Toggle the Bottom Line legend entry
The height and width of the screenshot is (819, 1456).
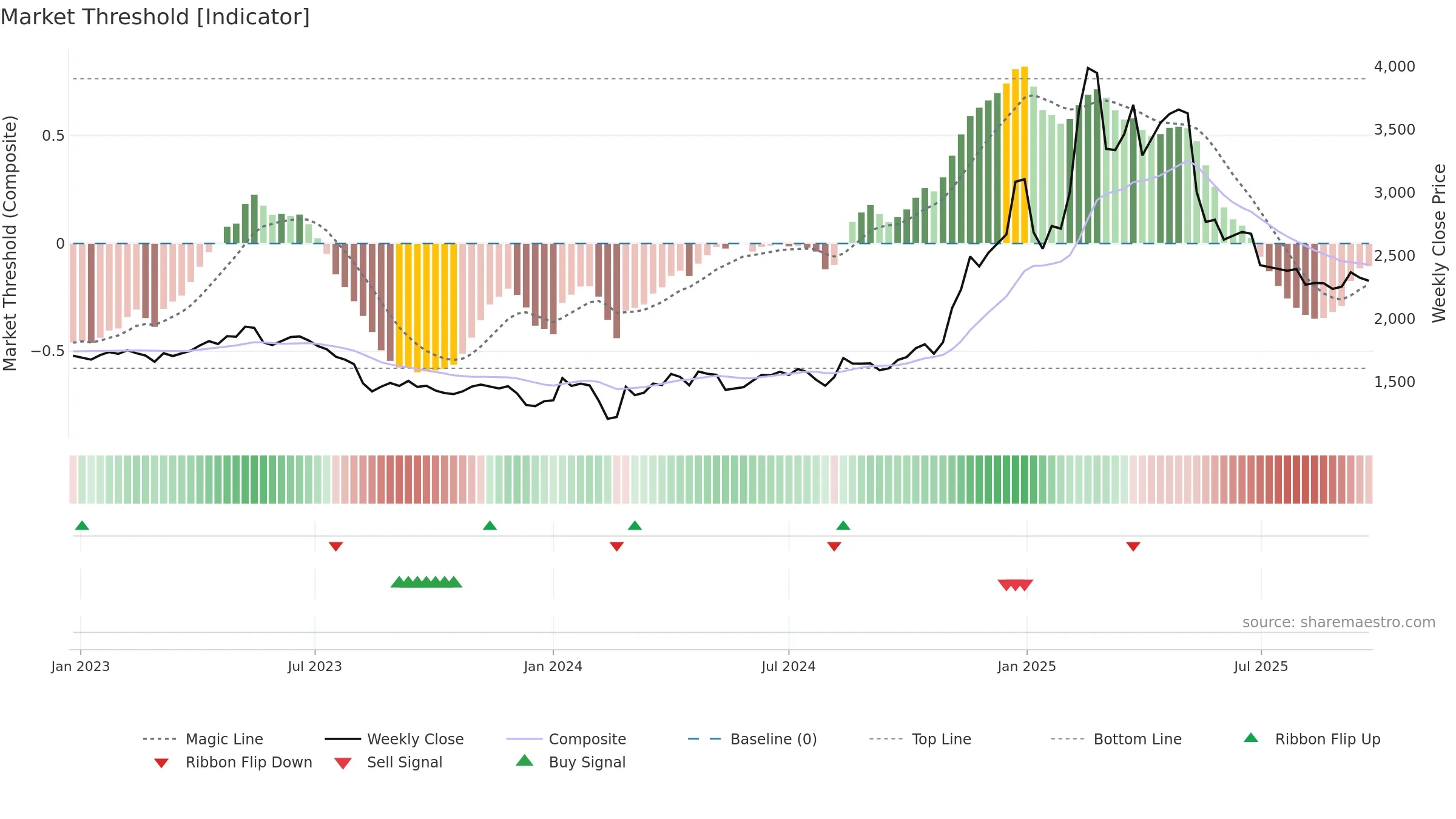1116,739
